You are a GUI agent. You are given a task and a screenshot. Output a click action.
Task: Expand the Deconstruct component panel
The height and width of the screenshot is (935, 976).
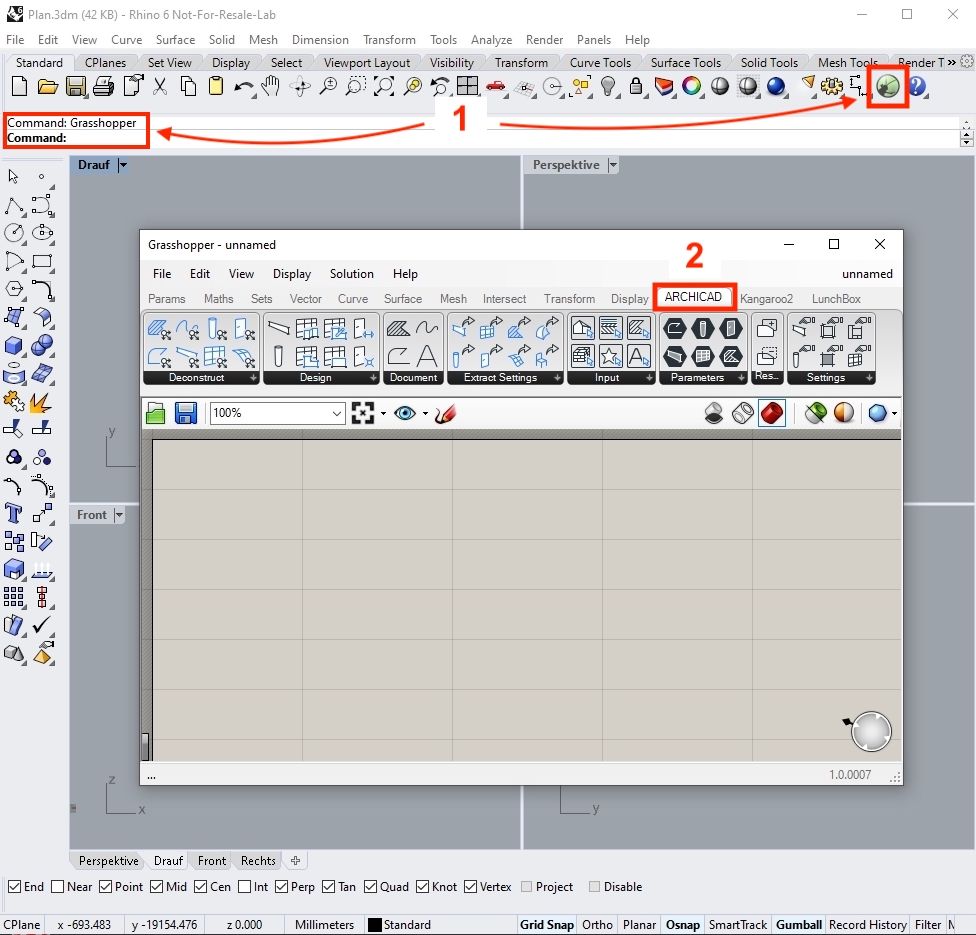(253, 378)
